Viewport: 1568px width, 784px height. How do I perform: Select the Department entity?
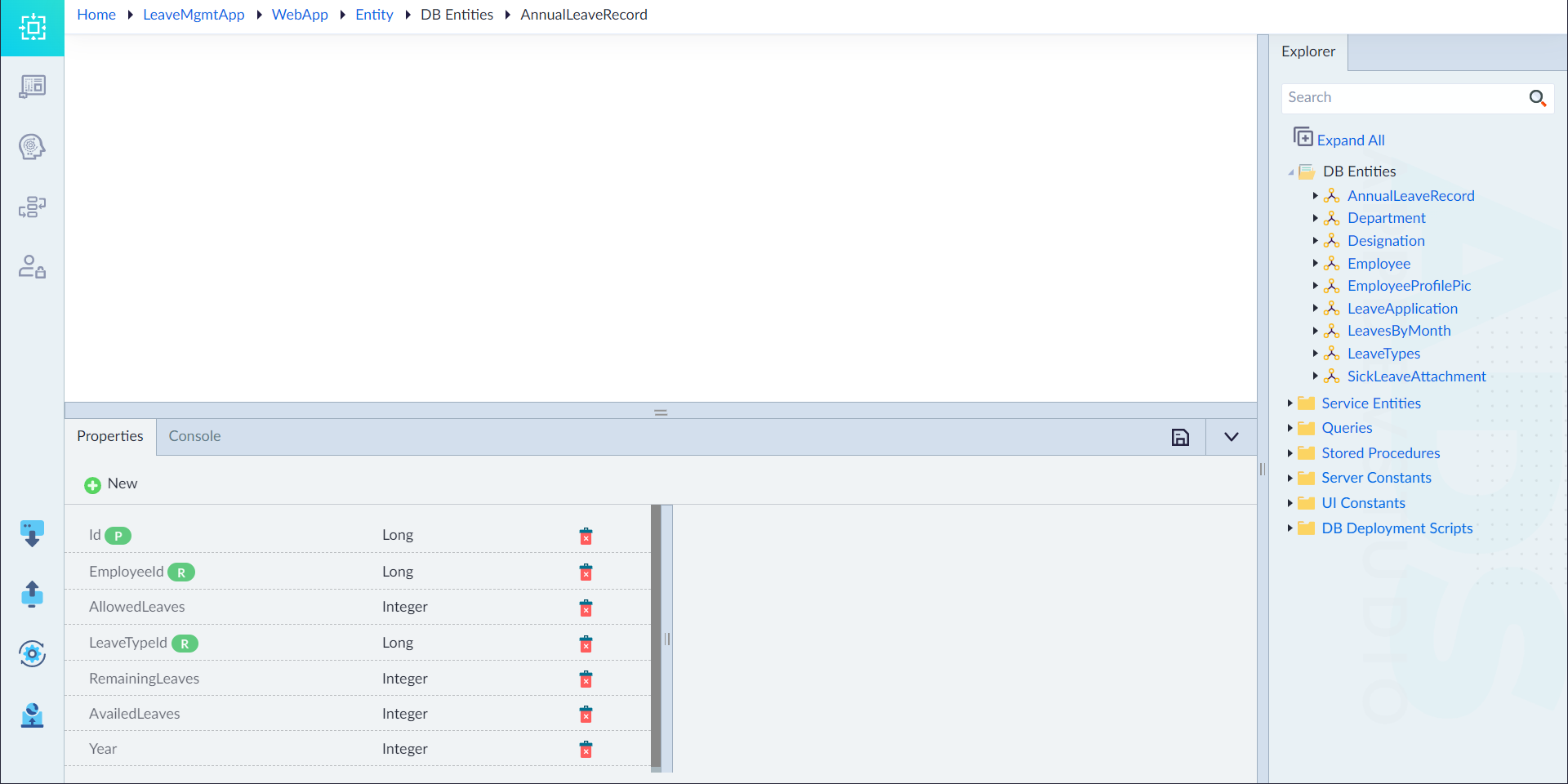1386,218
